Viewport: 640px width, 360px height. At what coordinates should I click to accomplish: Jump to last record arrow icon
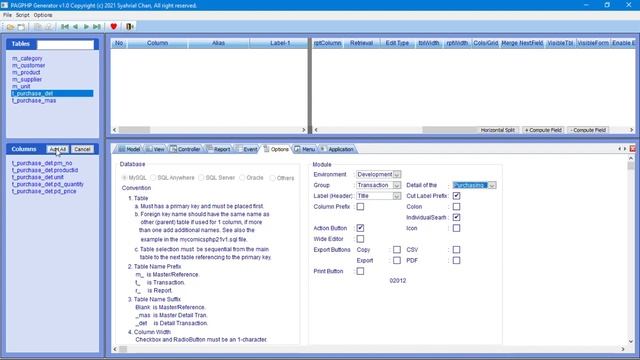point(97,27)
